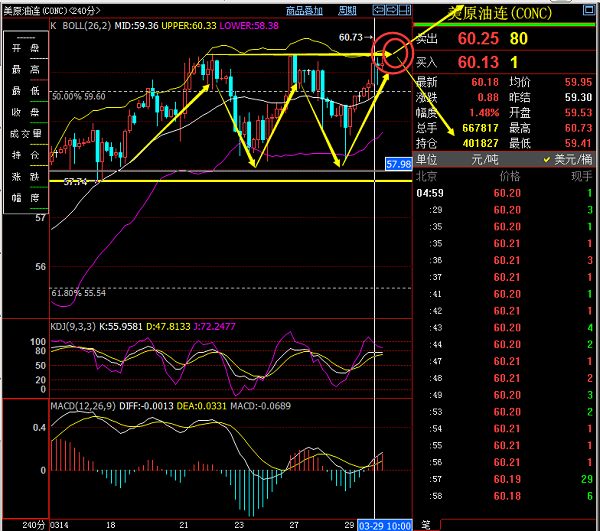Click the 03-29 10:00 cursor time marker
Viewport: 600px width, 531px height.
(385, 526)
